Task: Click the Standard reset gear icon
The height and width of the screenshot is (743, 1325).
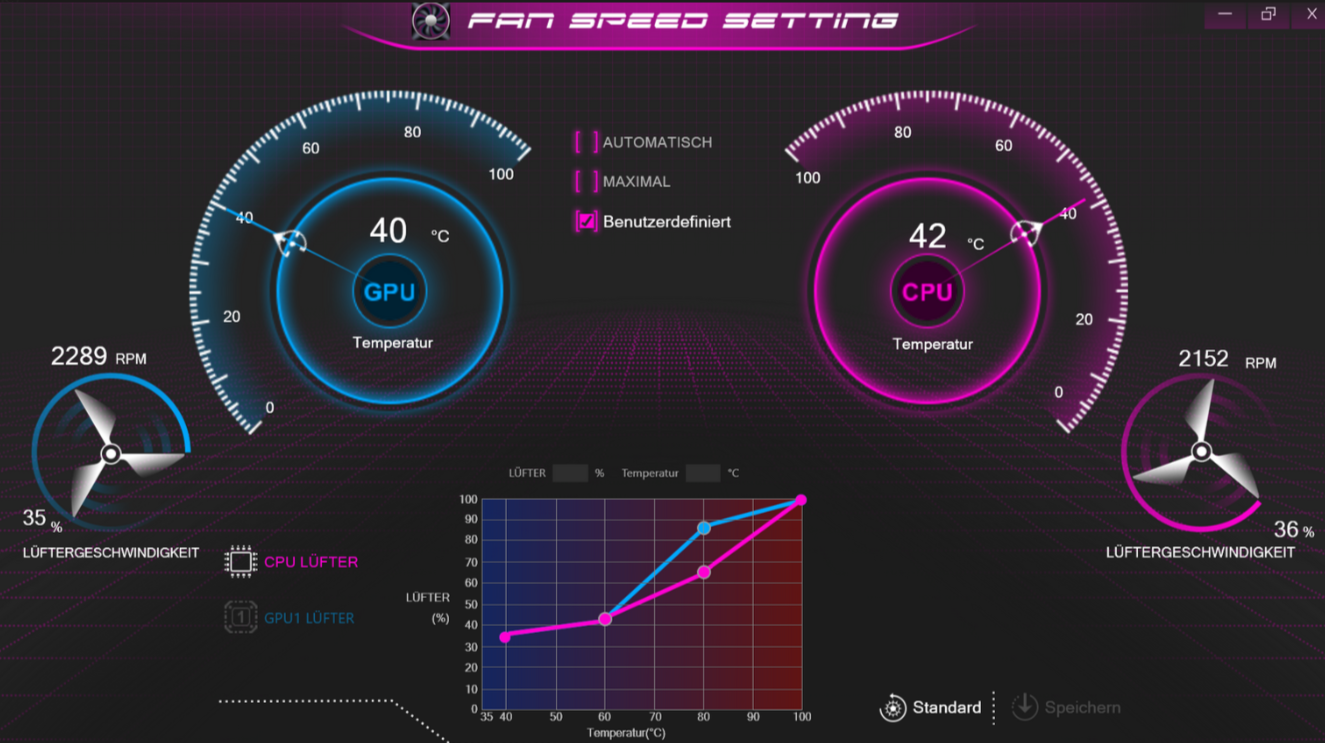Action: [892, 708]
